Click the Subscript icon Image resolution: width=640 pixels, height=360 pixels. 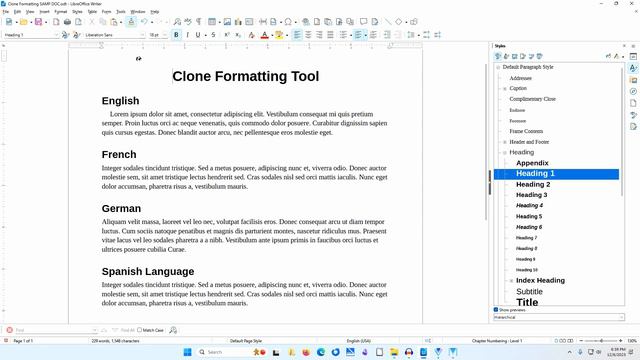click(x=238, y=35)
